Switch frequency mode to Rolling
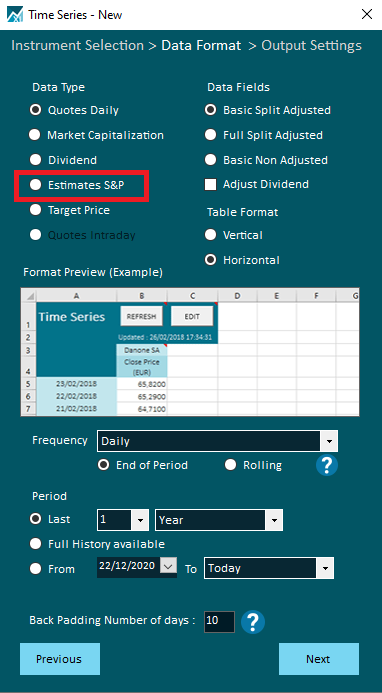Screen dimensions: 382x693 point(231,465)
